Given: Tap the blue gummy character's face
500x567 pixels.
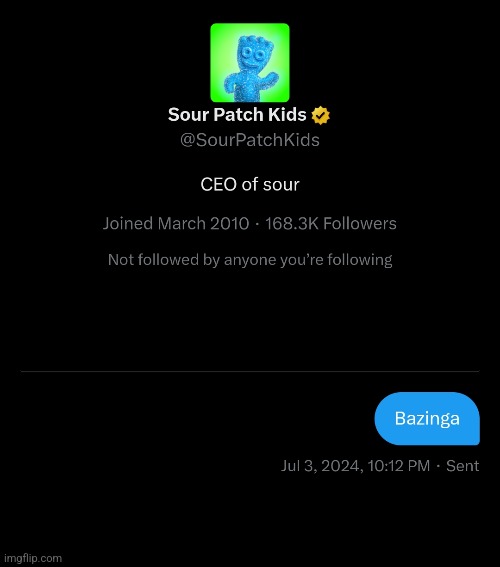Looking at the screenshot, I should [252, 54].
